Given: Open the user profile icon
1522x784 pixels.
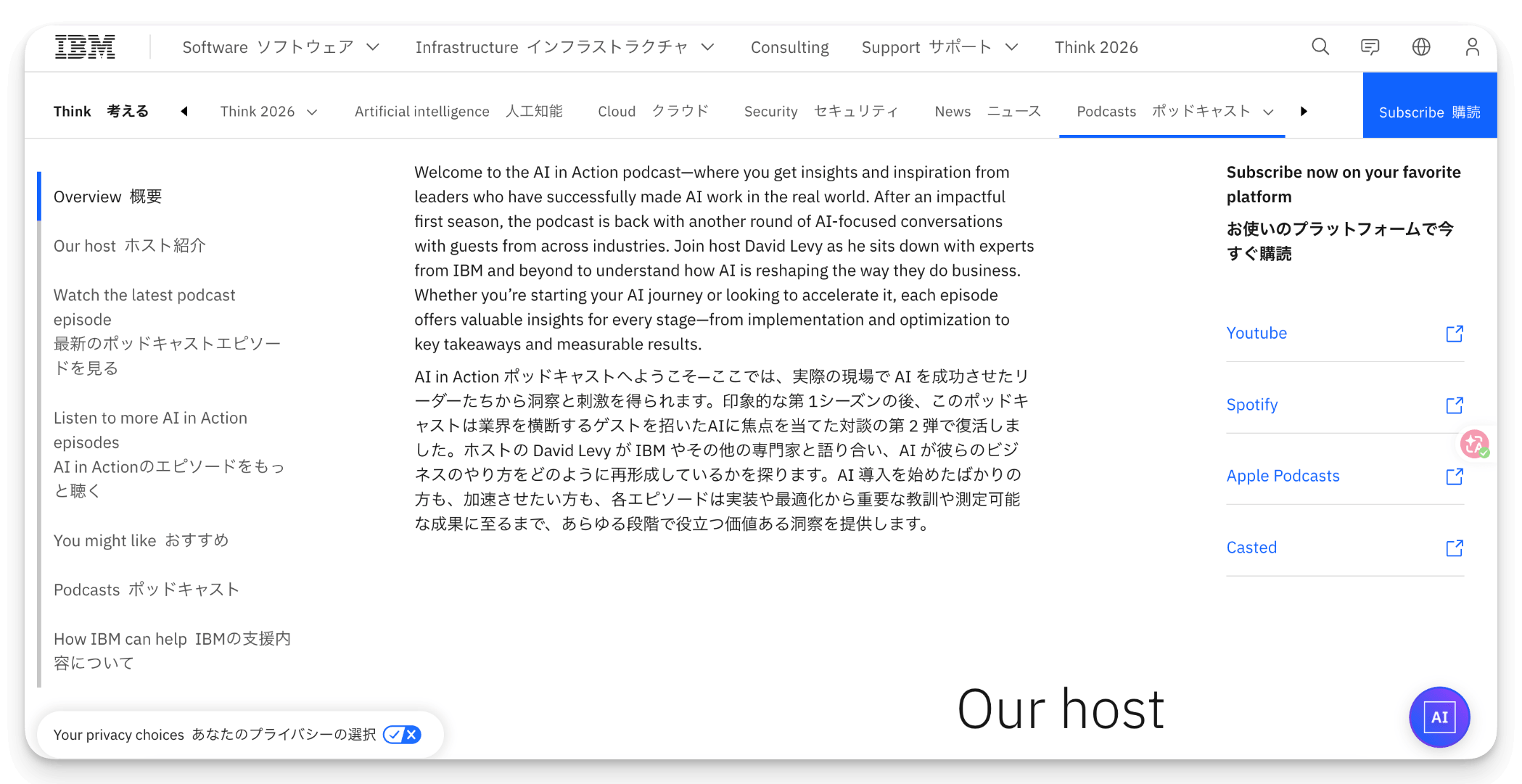Looking at the screenshot, I should pos(1472,47).
